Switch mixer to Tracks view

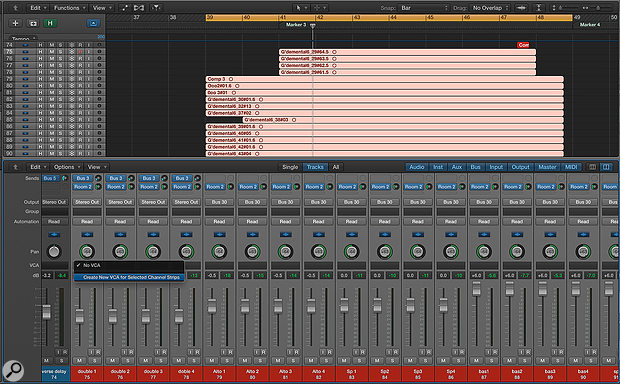coord(315,167)
